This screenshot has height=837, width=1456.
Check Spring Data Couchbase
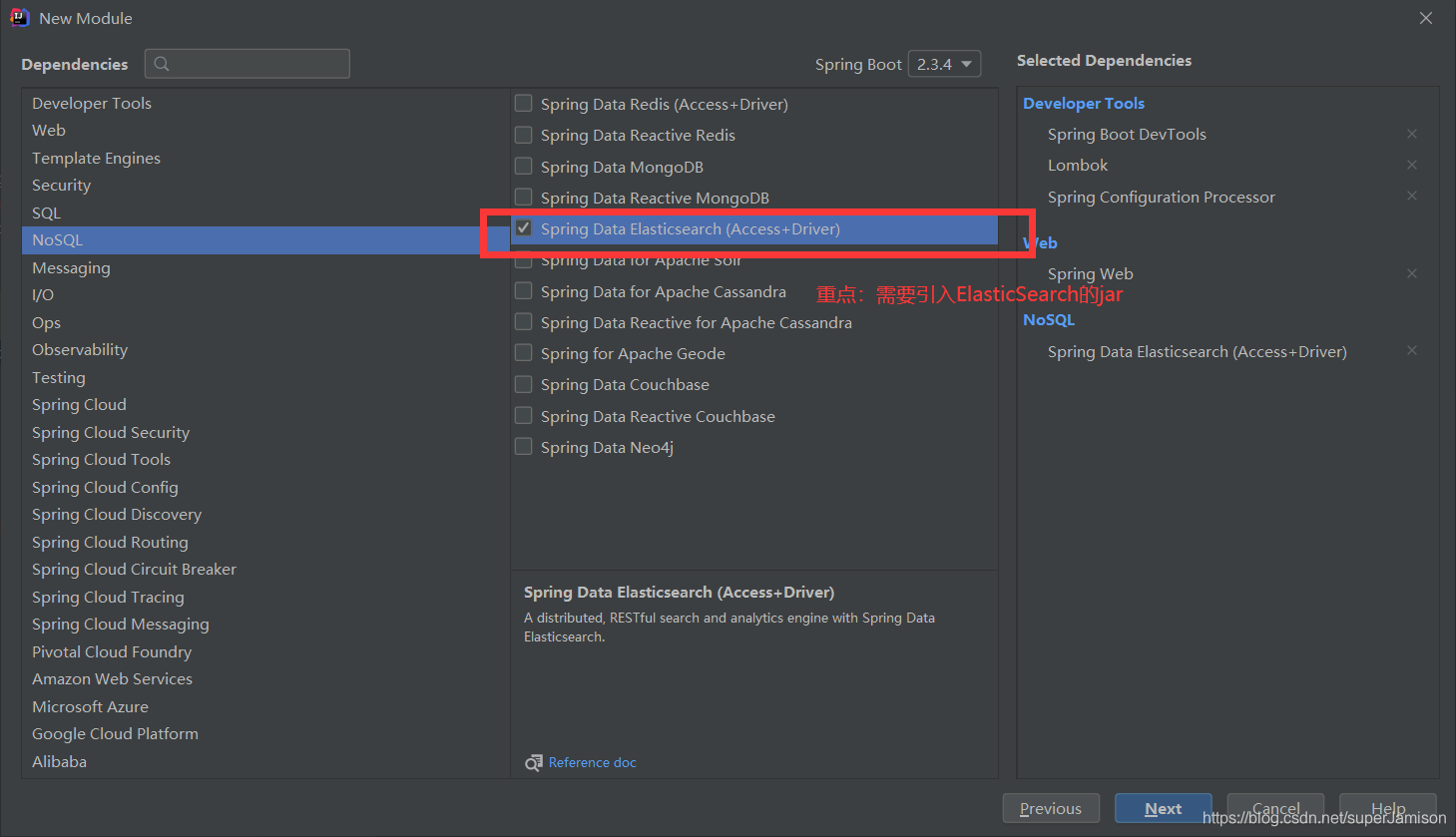click(523, 383)
